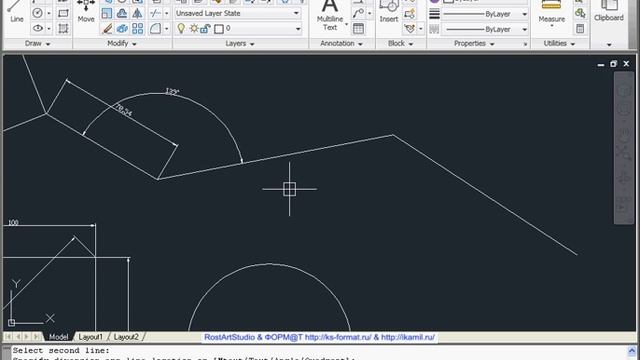Viewport: 640px width, 360px height.
Task: Click the Create Block icon
Action: click(409, 13)
